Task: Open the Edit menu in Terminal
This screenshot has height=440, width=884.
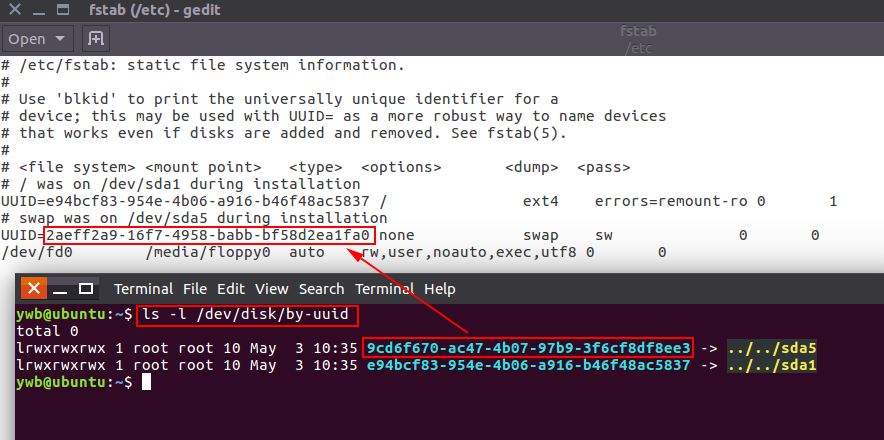Action: click(231, 289)
